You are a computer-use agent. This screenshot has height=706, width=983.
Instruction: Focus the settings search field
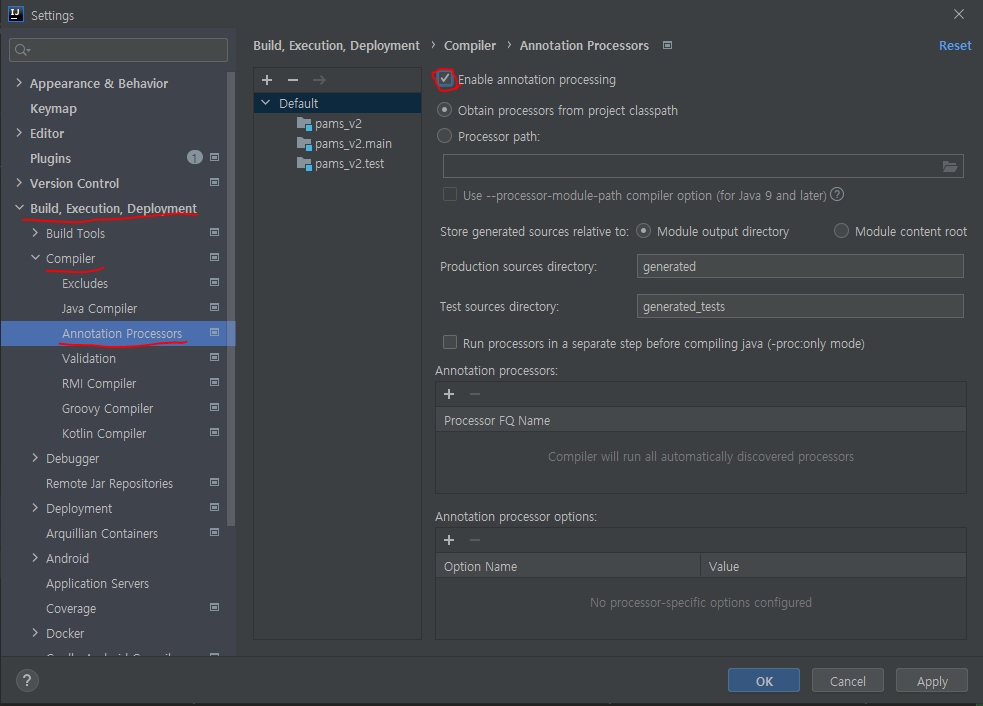click(x=118, y=50)
